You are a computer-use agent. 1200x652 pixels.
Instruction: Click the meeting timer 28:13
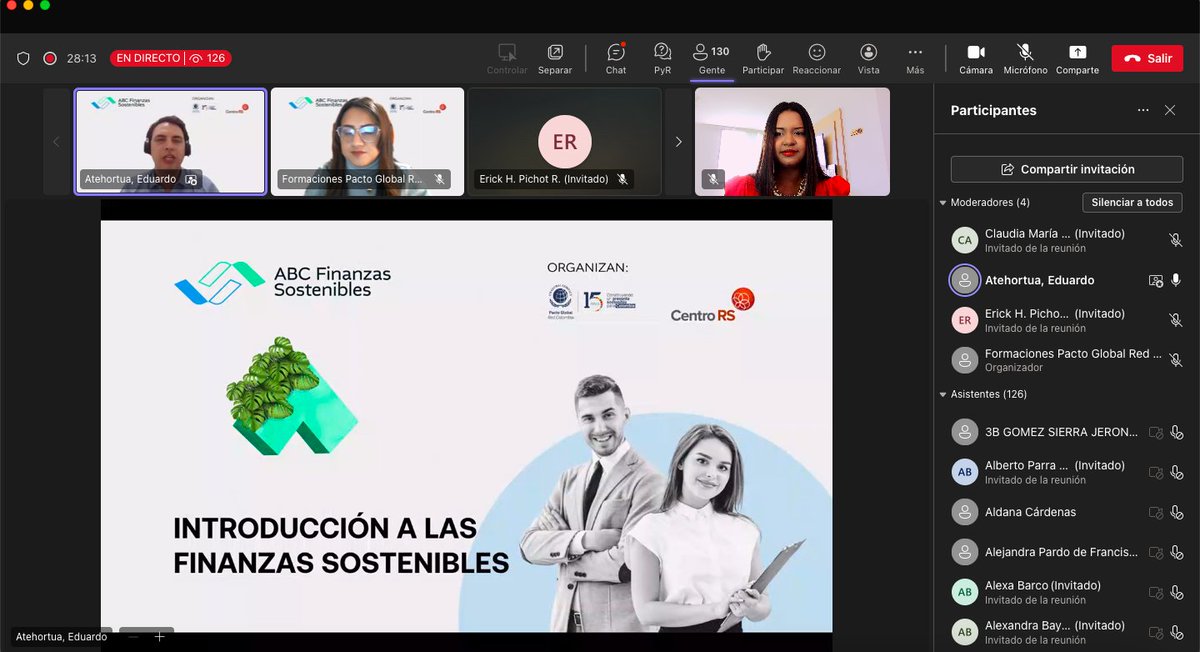(81, 58)
